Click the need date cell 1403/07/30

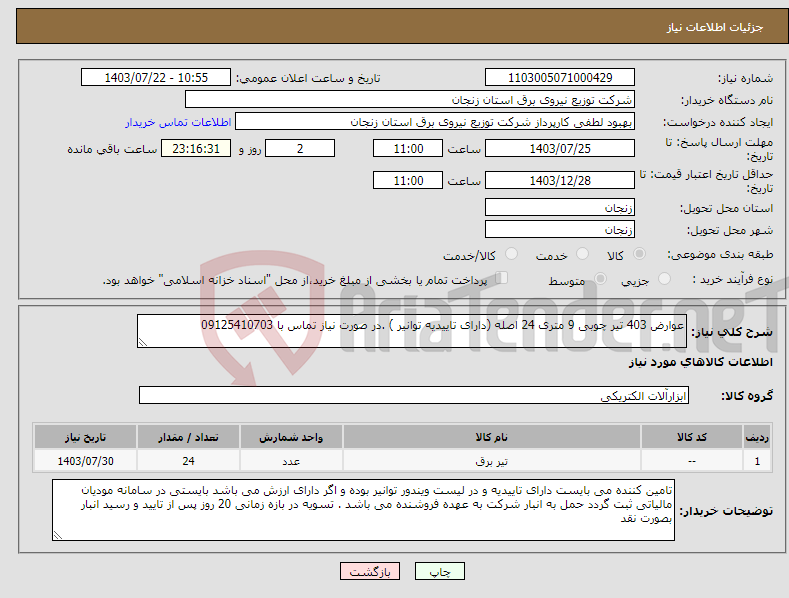click(x=86, y=461)
